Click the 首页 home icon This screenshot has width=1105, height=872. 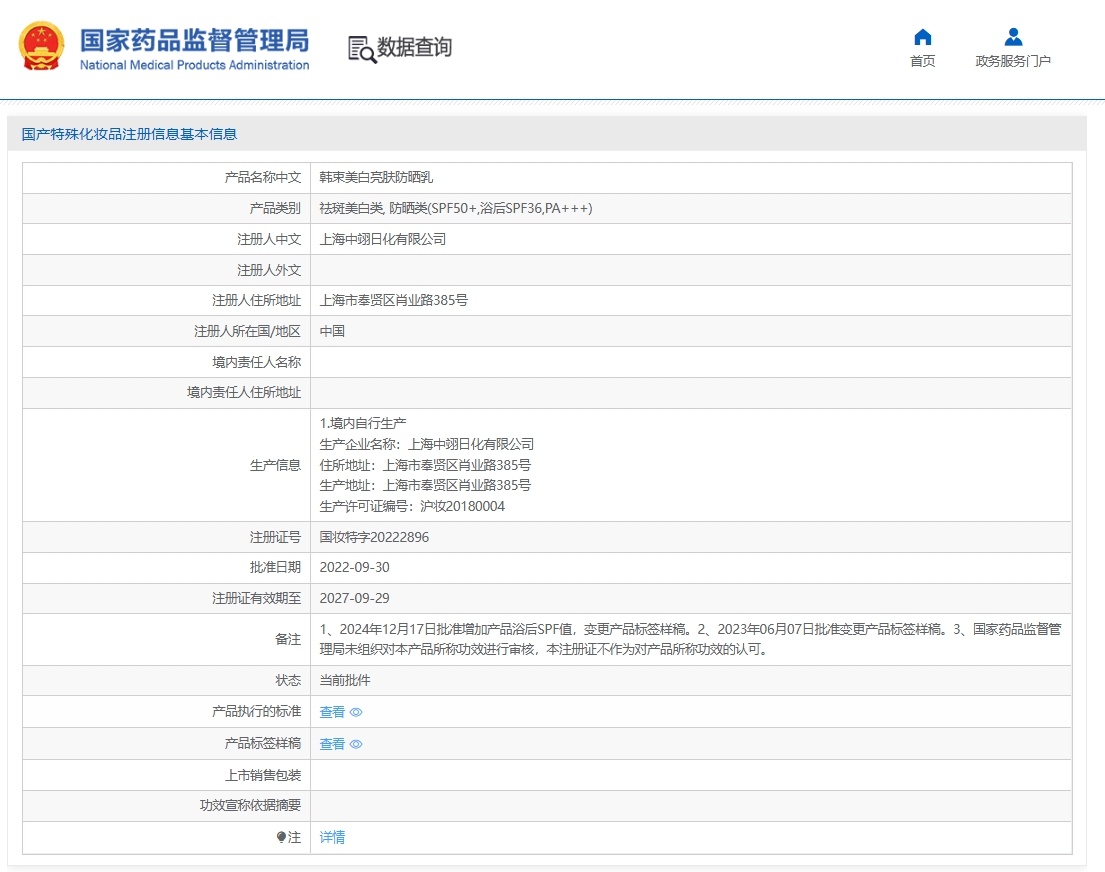922,37
